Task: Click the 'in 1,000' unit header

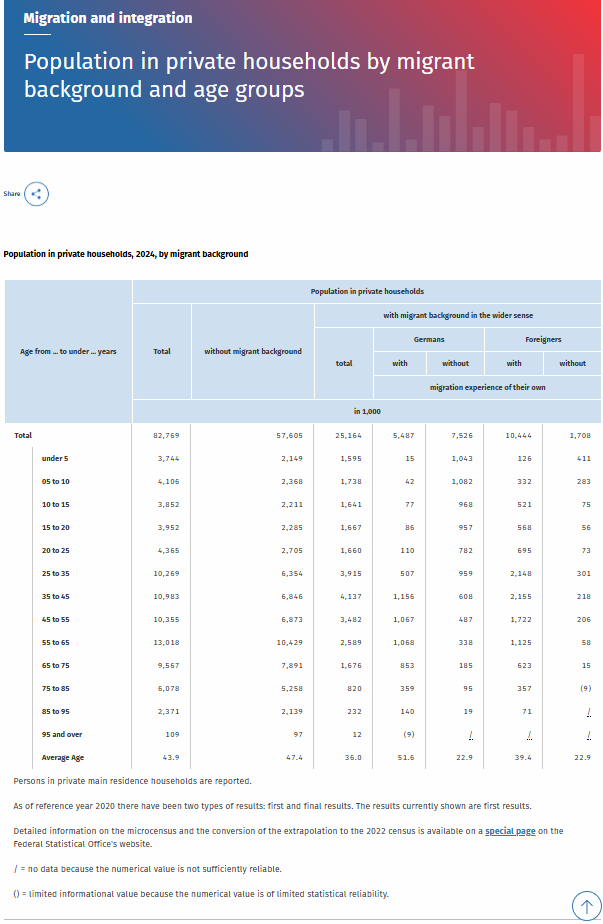Action: tap(367, 411)
